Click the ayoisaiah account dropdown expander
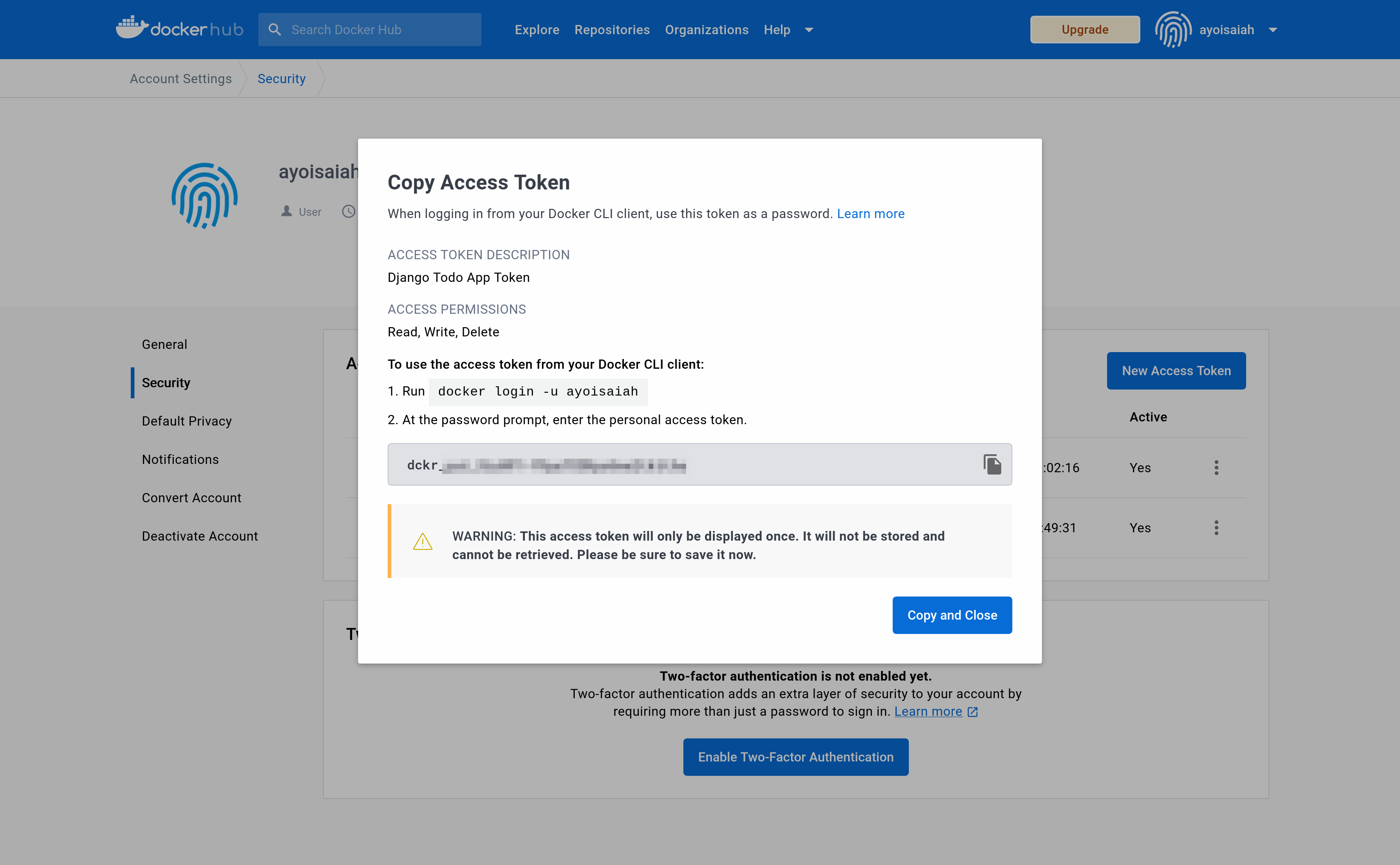This screenshot has width=1400, height=865. 1274,29
